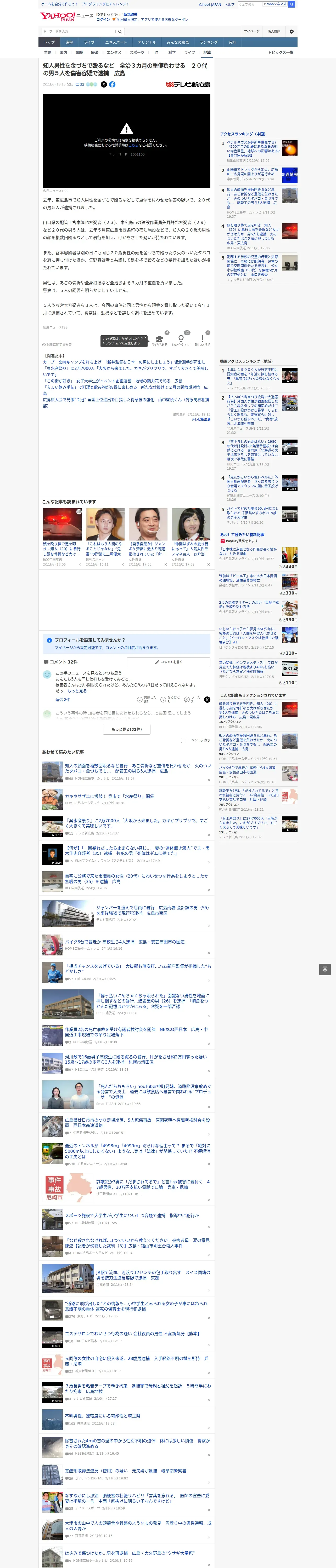Click the Yahoo! JAPAN News logo
Image resolution: width=336 pixels, height=1568 pixels.
tap(66, 16)
